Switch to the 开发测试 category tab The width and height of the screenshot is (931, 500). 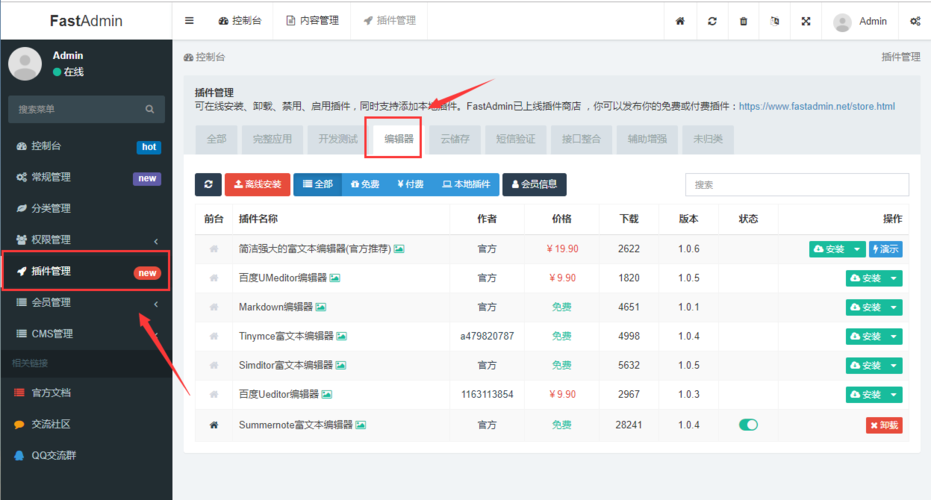coord(338,139)
